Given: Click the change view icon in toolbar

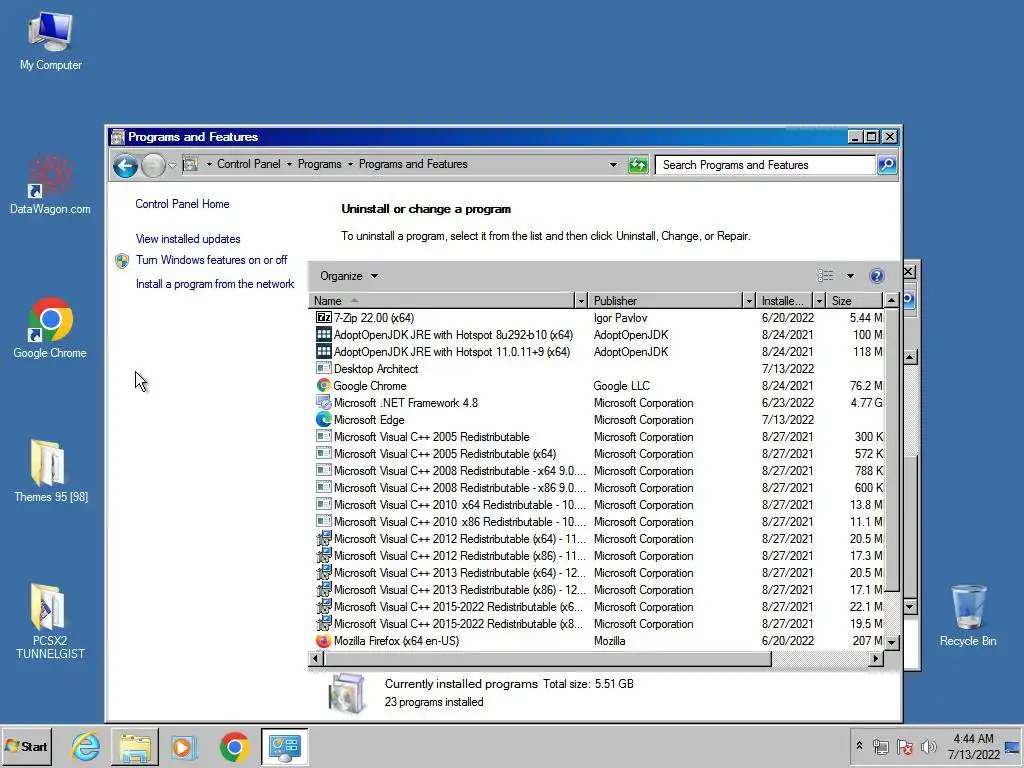Looking at the screenshot, I should click(x=825, y=276).
